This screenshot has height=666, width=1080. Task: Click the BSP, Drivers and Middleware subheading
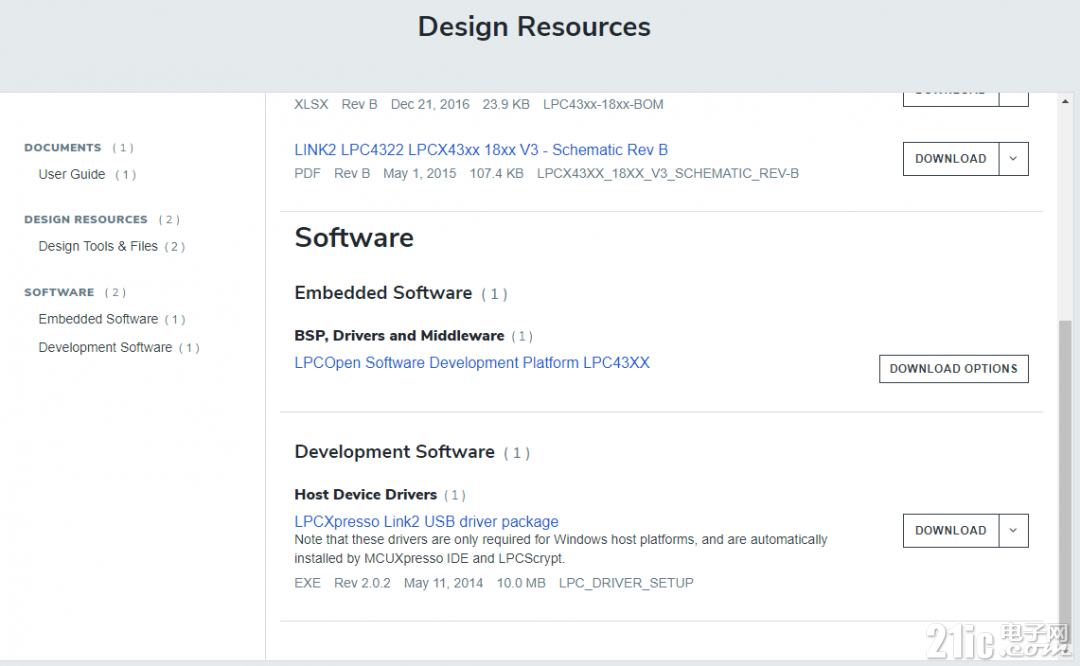coord(399,335)
